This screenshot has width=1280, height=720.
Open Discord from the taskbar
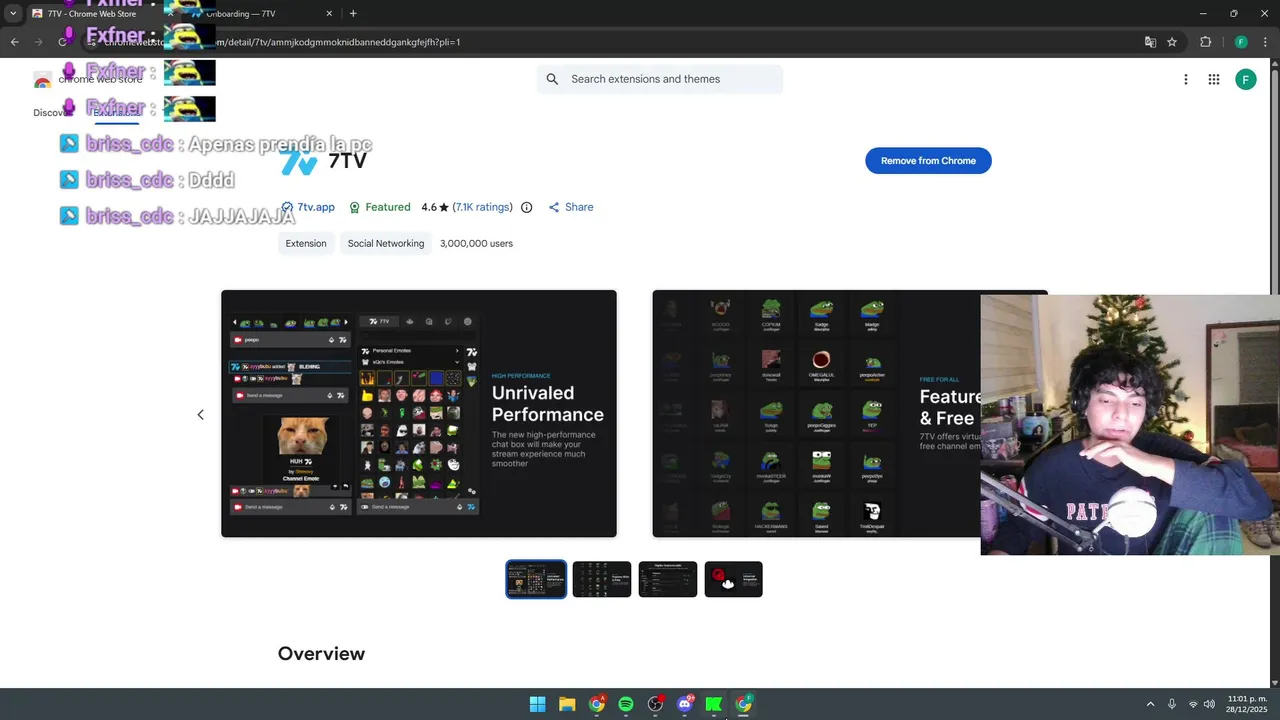pyautogui.click(x=685, y=704)
